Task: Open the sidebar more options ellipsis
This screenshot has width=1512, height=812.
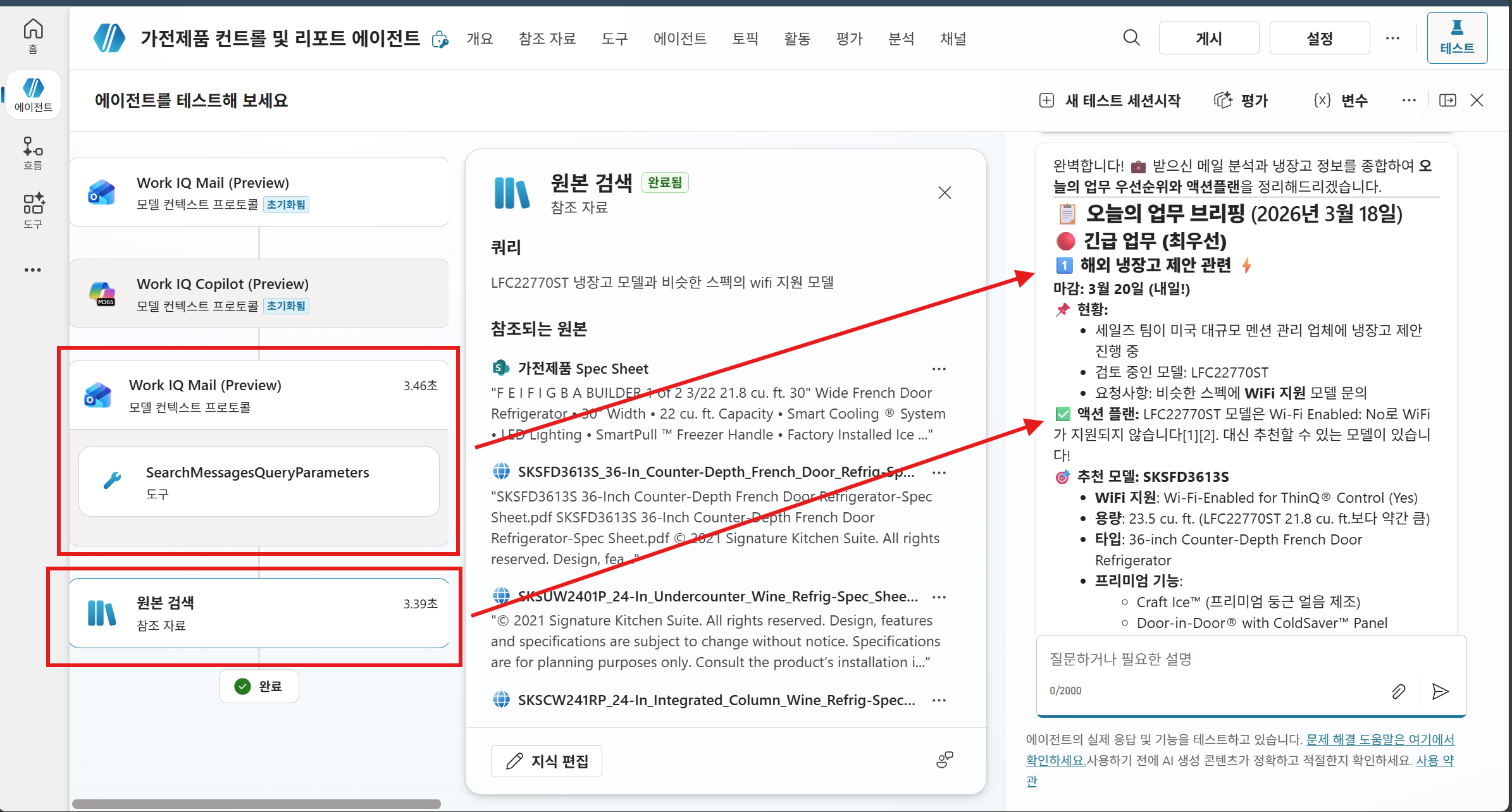Action: point(33,270)
